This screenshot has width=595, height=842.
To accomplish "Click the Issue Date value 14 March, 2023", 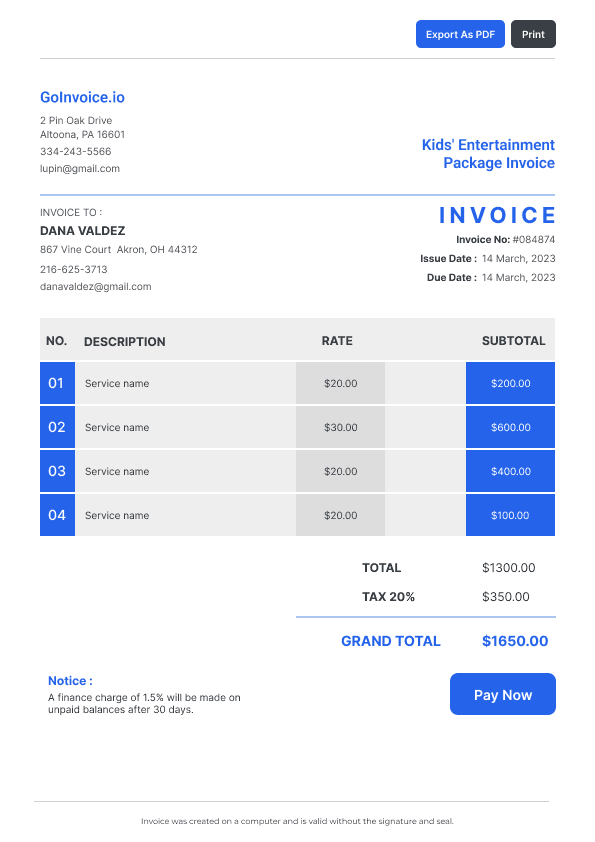I will tap(518, 259).
